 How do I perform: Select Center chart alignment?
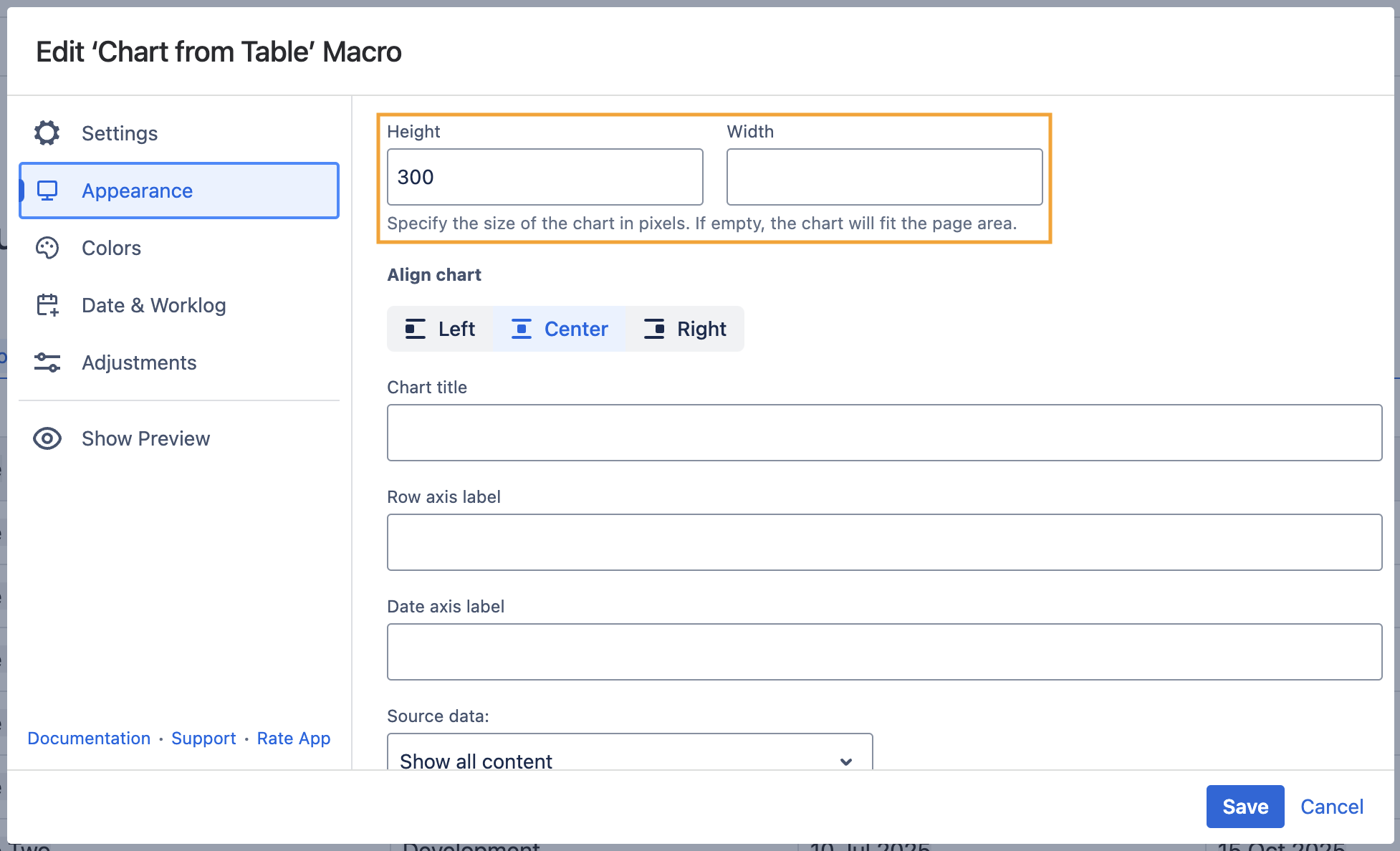pos(560,329)
